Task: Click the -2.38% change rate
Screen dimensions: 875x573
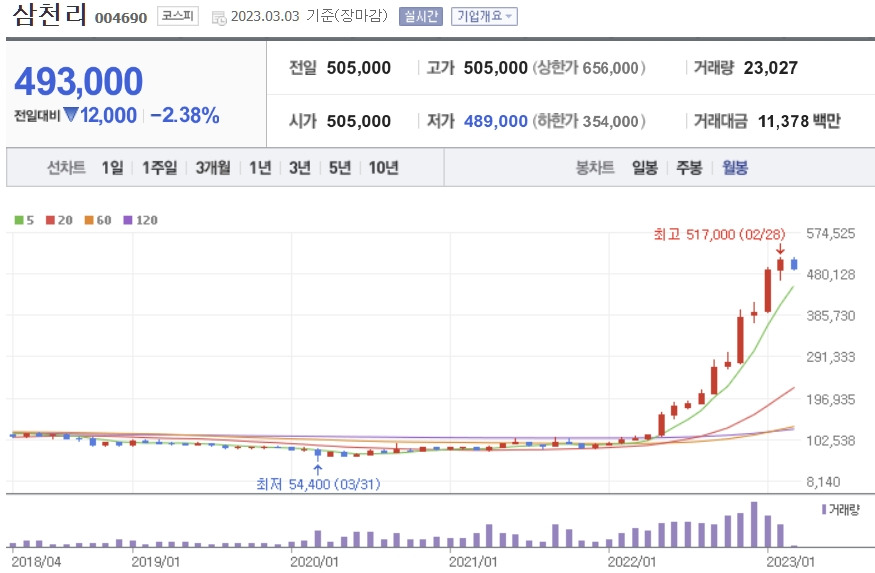Action: (185, 115)
